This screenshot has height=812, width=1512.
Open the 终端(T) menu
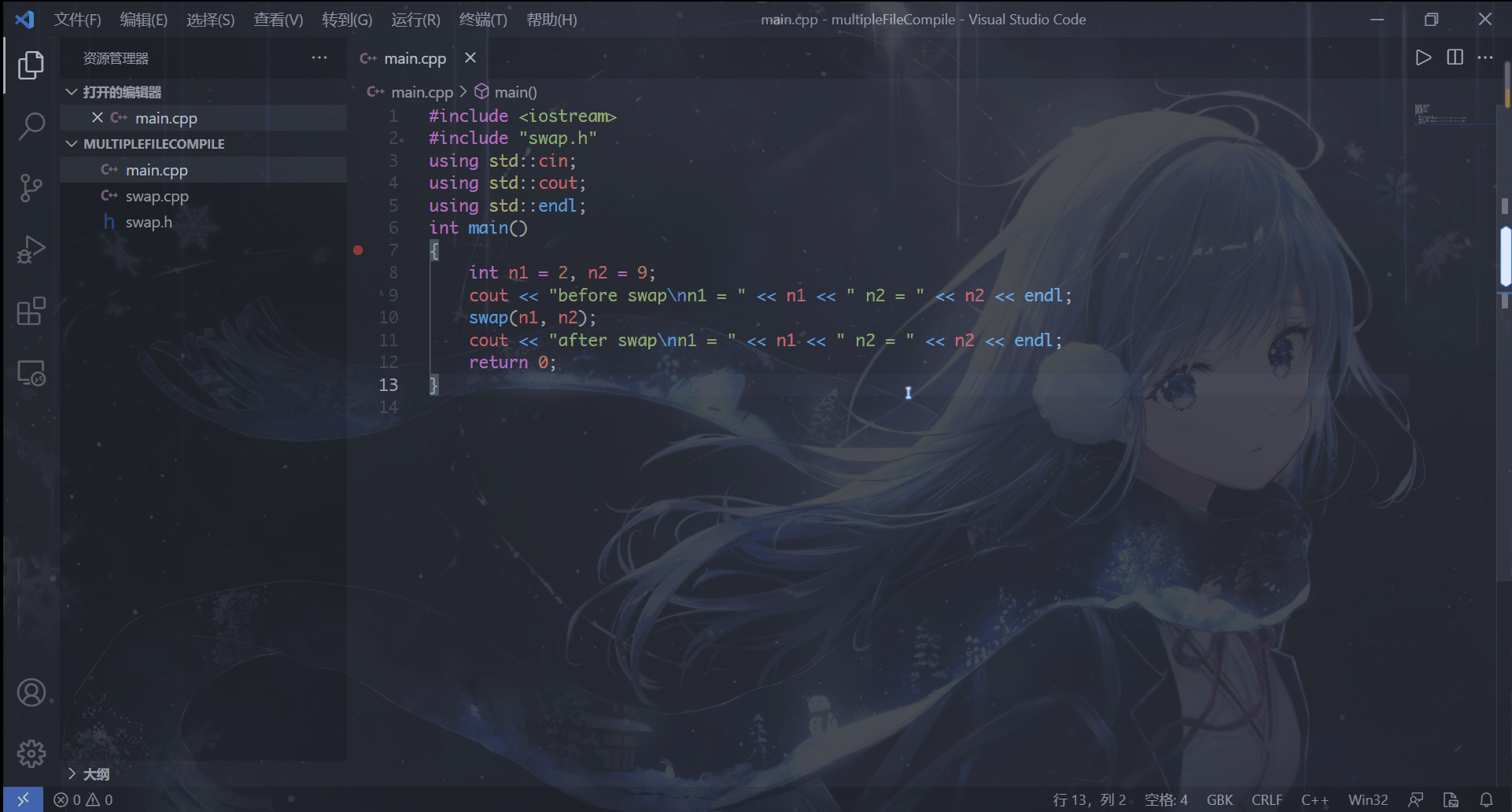(x=483, y=20)
